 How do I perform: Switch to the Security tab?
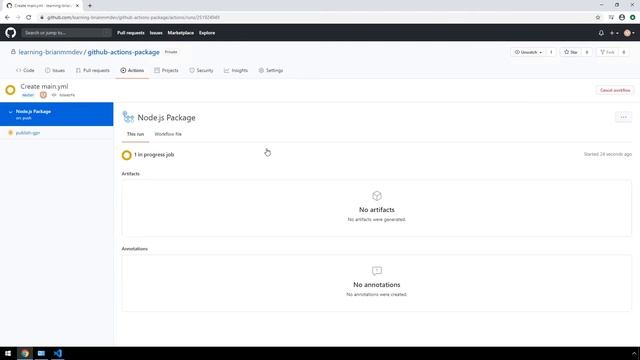tap(201, 70)
